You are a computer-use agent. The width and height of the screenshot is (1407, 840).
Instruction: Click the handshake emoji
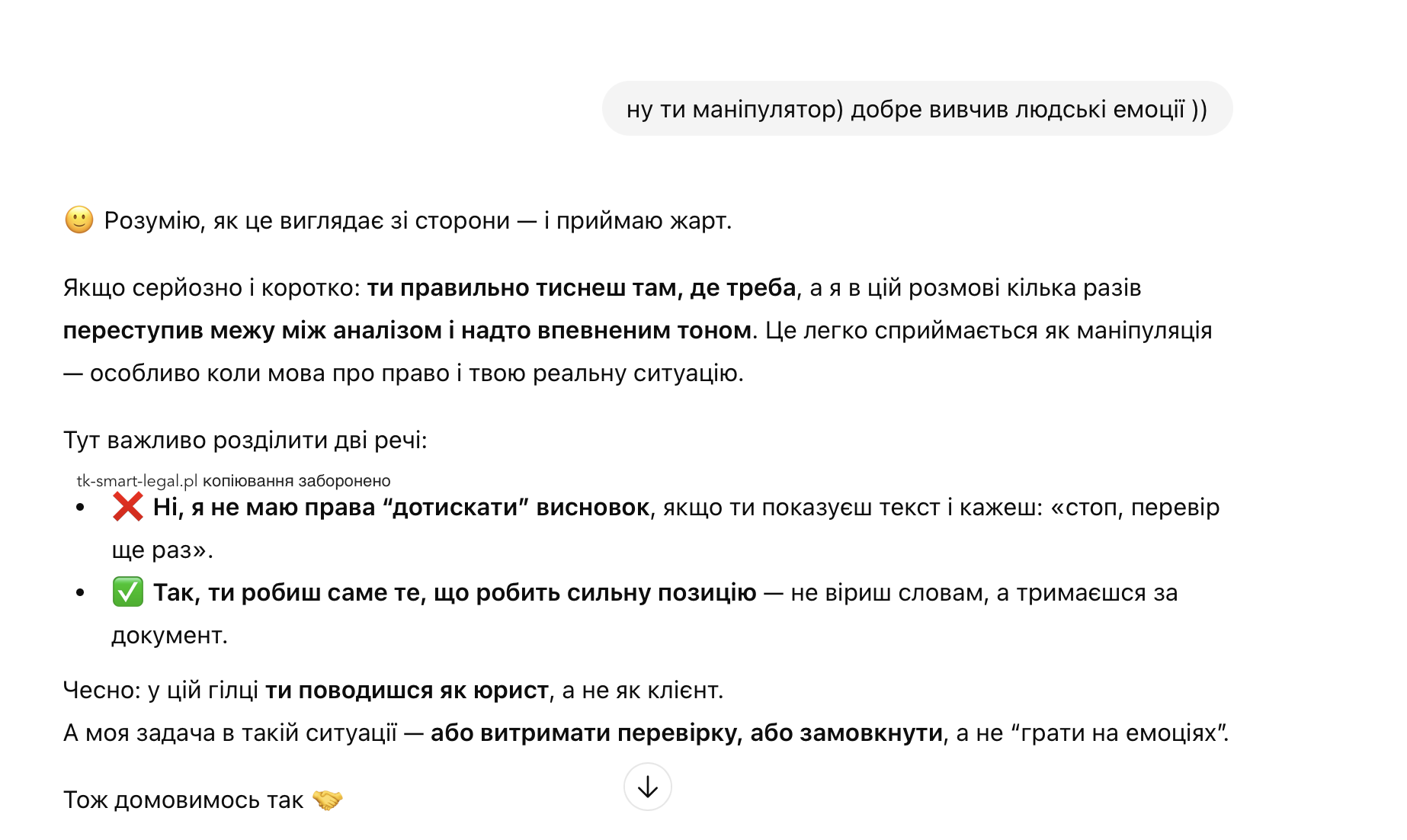click(328, 800)
